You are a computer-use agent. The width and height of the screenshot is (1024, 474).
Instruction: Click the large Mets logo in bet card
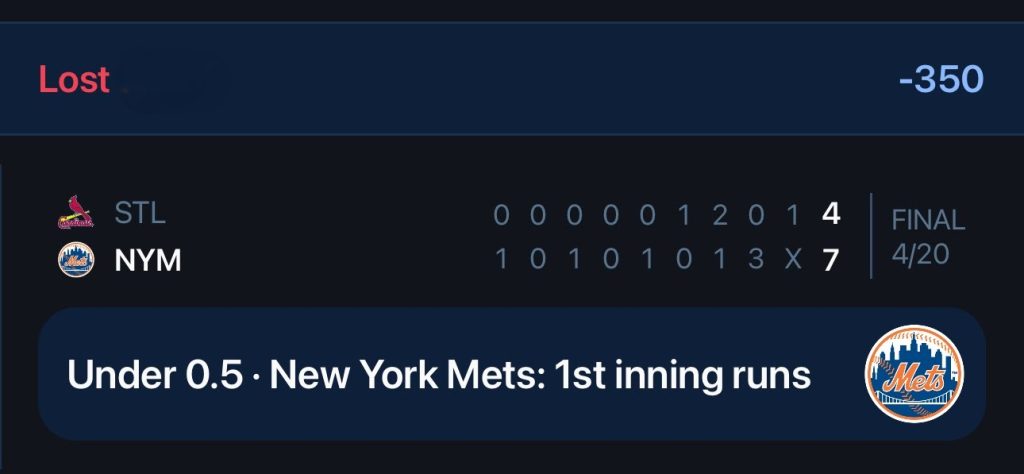(914, 374)
